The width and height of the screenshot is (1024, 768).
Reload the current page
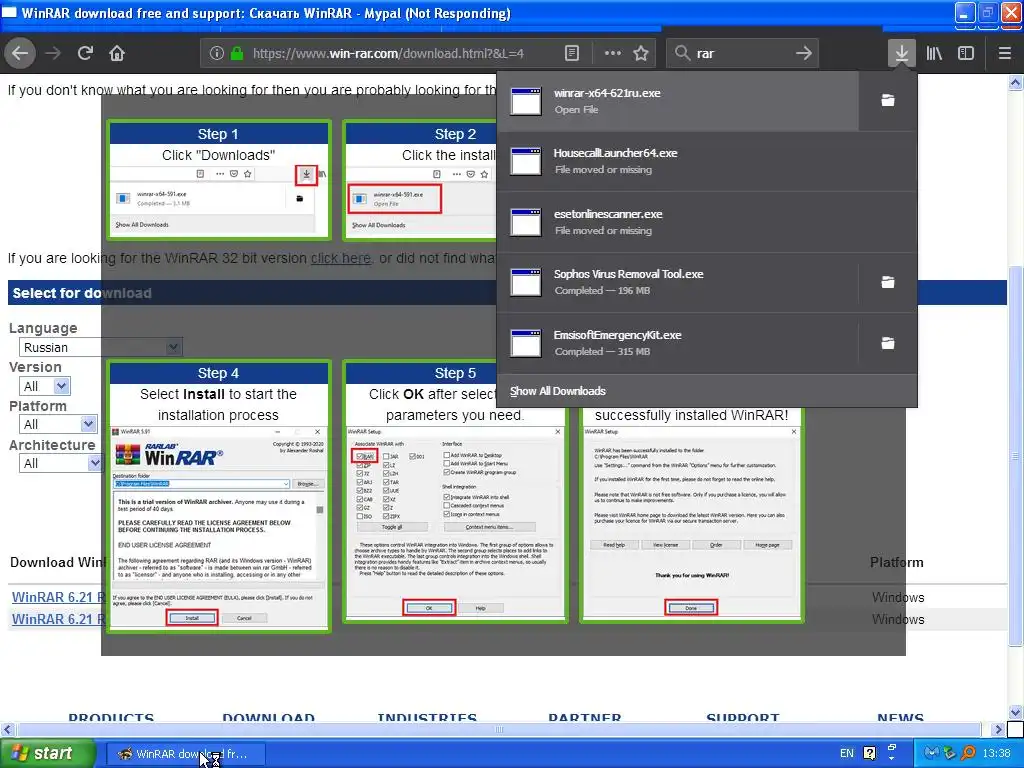85,53
